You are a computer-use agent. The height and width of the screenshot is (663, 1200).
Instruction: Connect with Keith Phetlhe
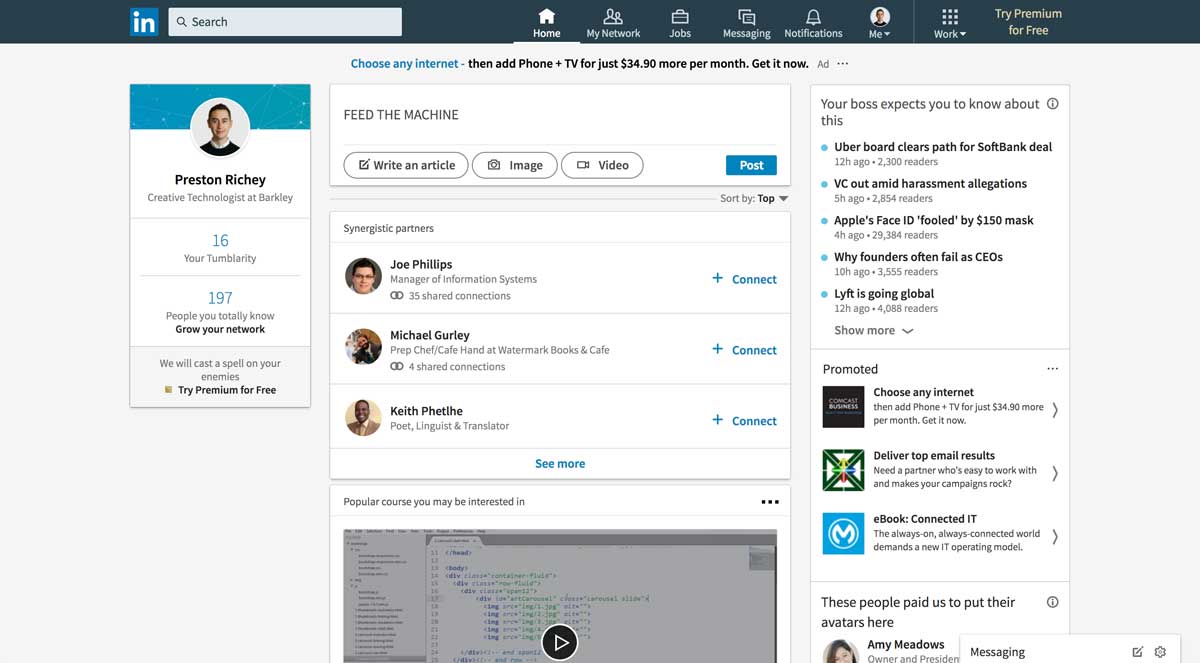(x=744, y=421)
